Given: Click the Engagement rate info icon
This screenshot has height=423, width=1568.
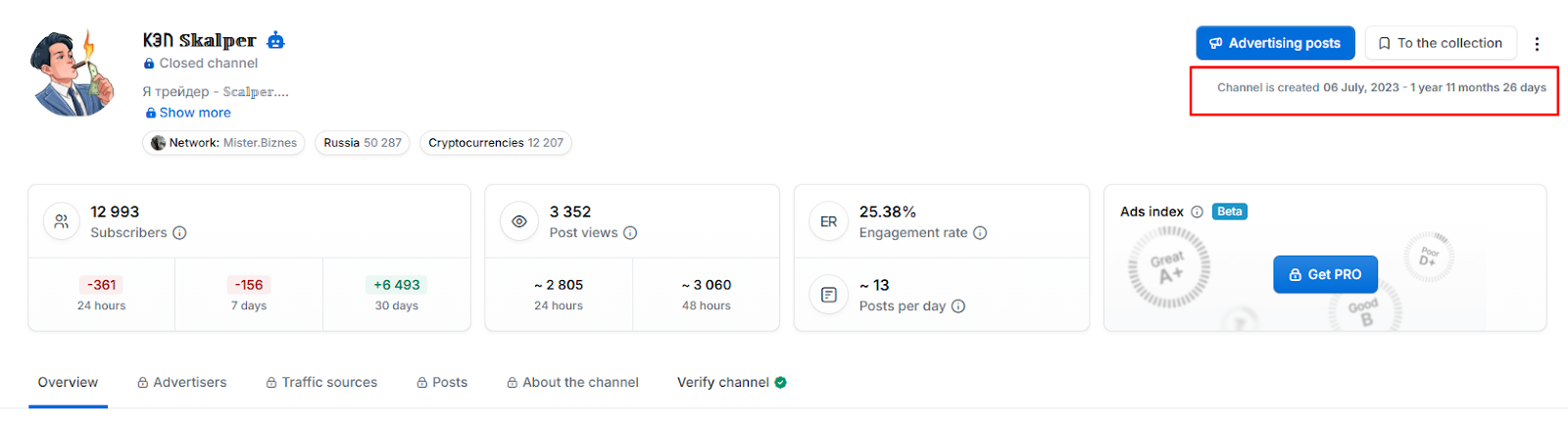Looking at the screenshot, I should point(980,233).
